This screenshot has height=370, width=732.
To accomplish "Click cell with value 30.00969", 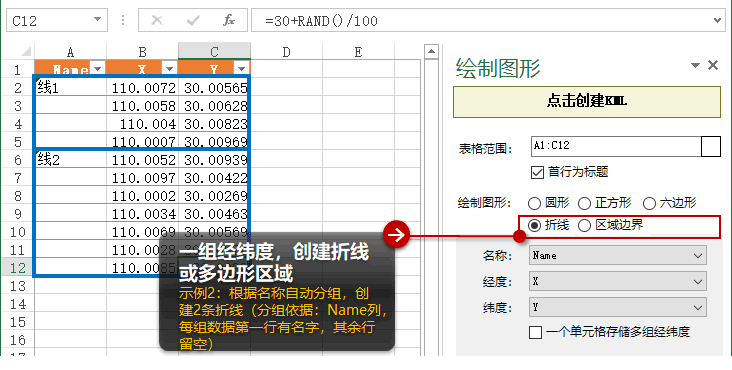I will [214, 141].
